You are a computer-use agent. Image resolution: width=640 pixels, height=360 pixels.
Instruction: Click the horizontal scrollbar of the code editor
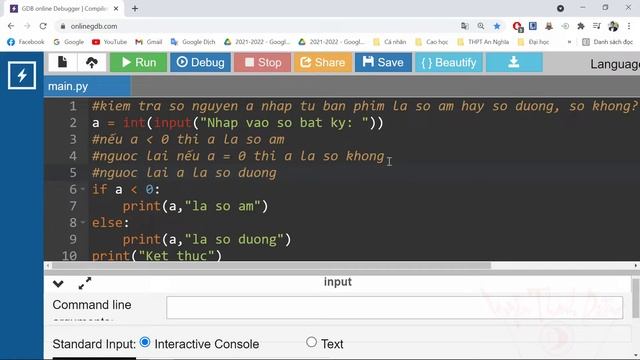(271, 266)
